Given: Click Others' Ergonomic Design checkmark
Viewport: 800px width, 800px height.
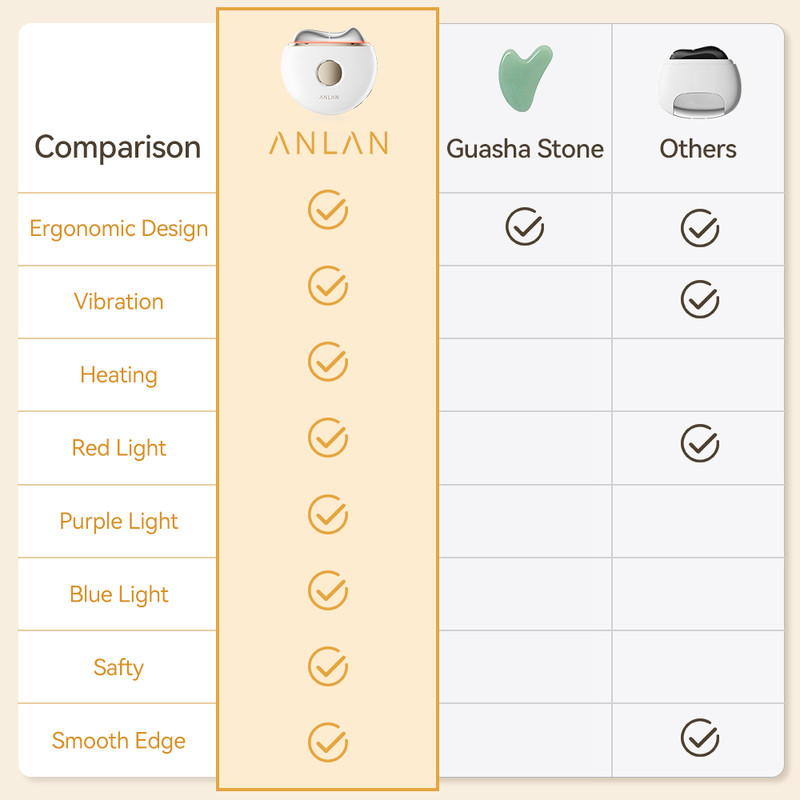Looking at the screenshot, I should tap(699, 227).
